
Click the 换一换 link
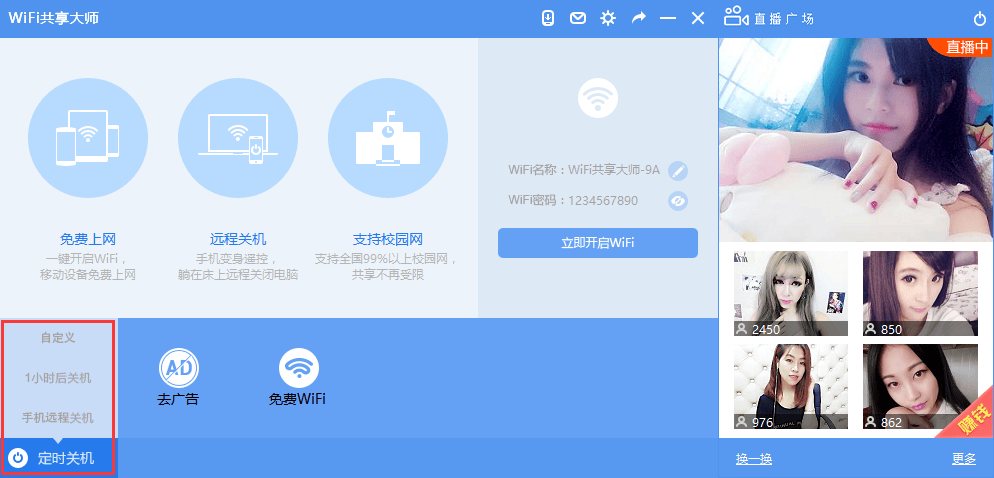754,459
